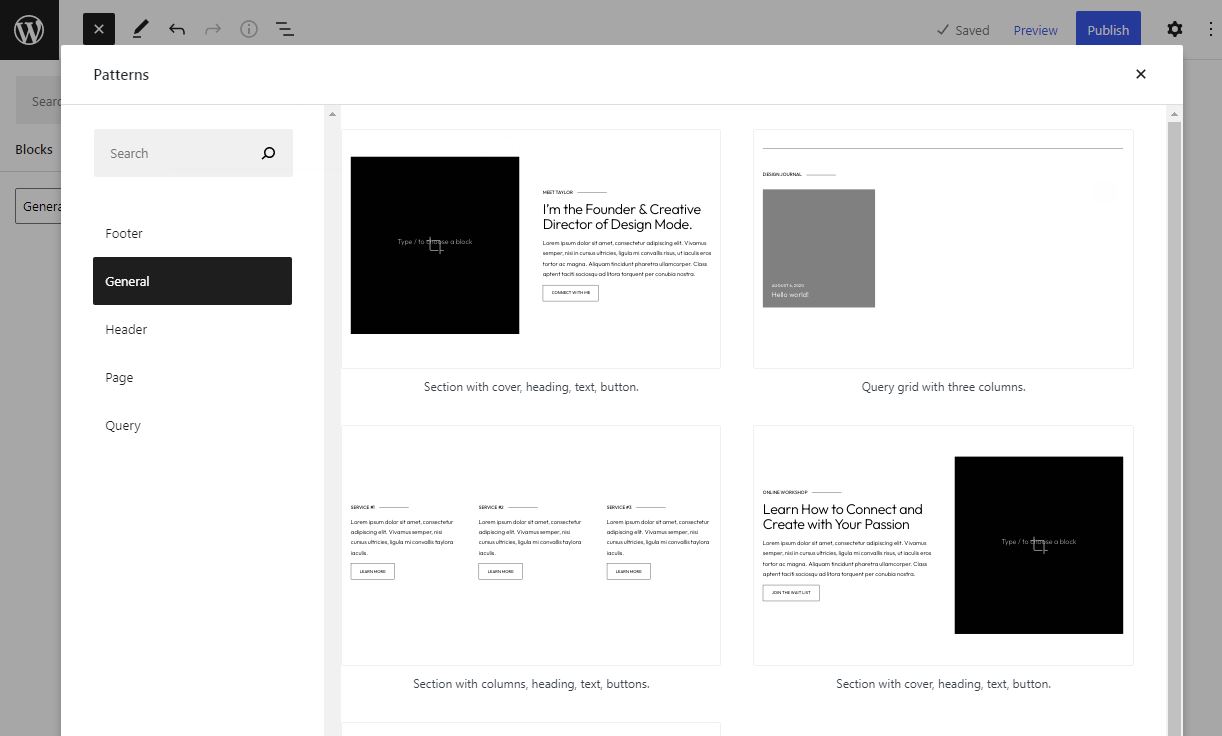Click the search magnifier in Patterns
The image size is (1222, 736).
(268, 153)
